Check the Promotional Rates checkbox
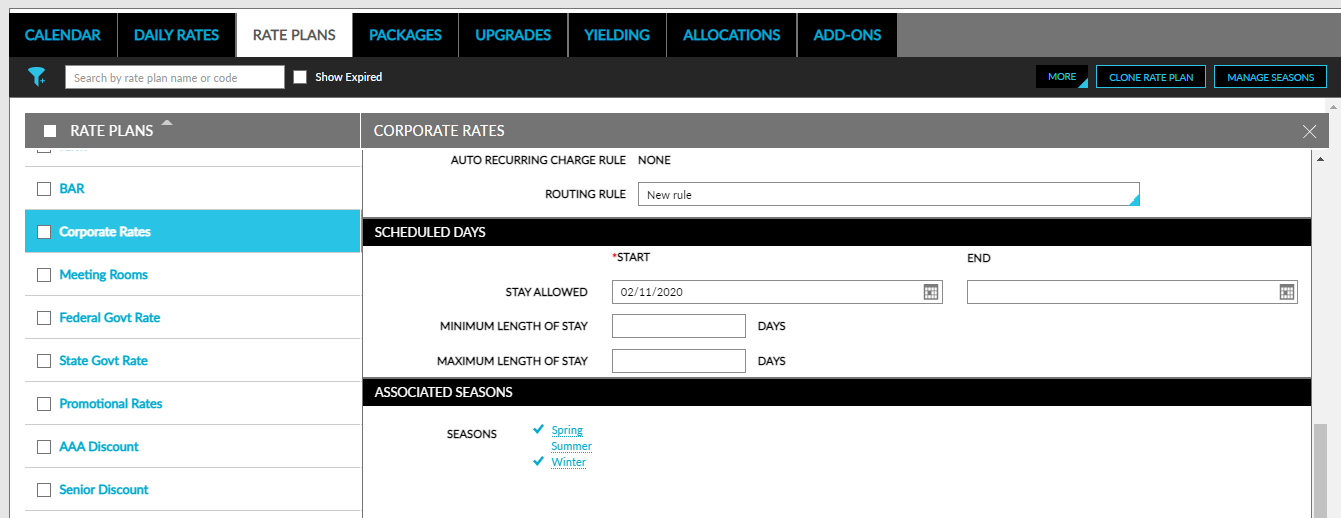The height and width of the screenshot is (518, 1341). (43, 404)
